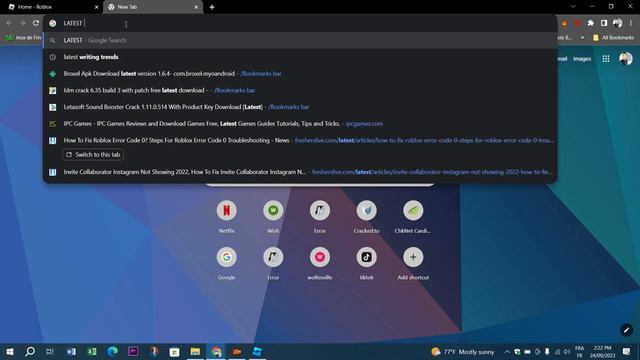Reload the page with the refresh icon
The width and height of the screenshot is (640, 360).
click(36, 23)
